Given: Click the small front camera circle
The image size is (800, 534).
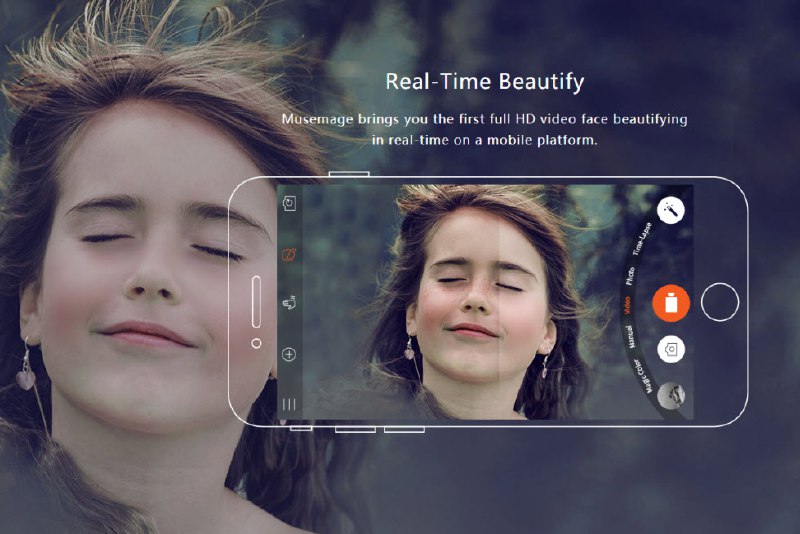Looking at the screenshot, I should [256, 343].
